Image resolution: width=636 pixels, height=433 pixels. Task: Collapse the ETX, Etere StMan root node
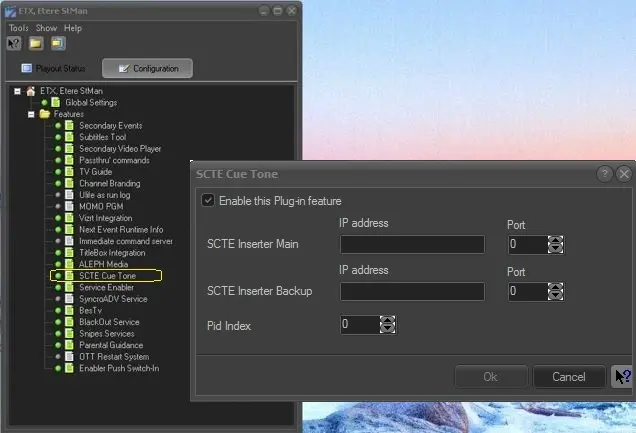point(17,91)
